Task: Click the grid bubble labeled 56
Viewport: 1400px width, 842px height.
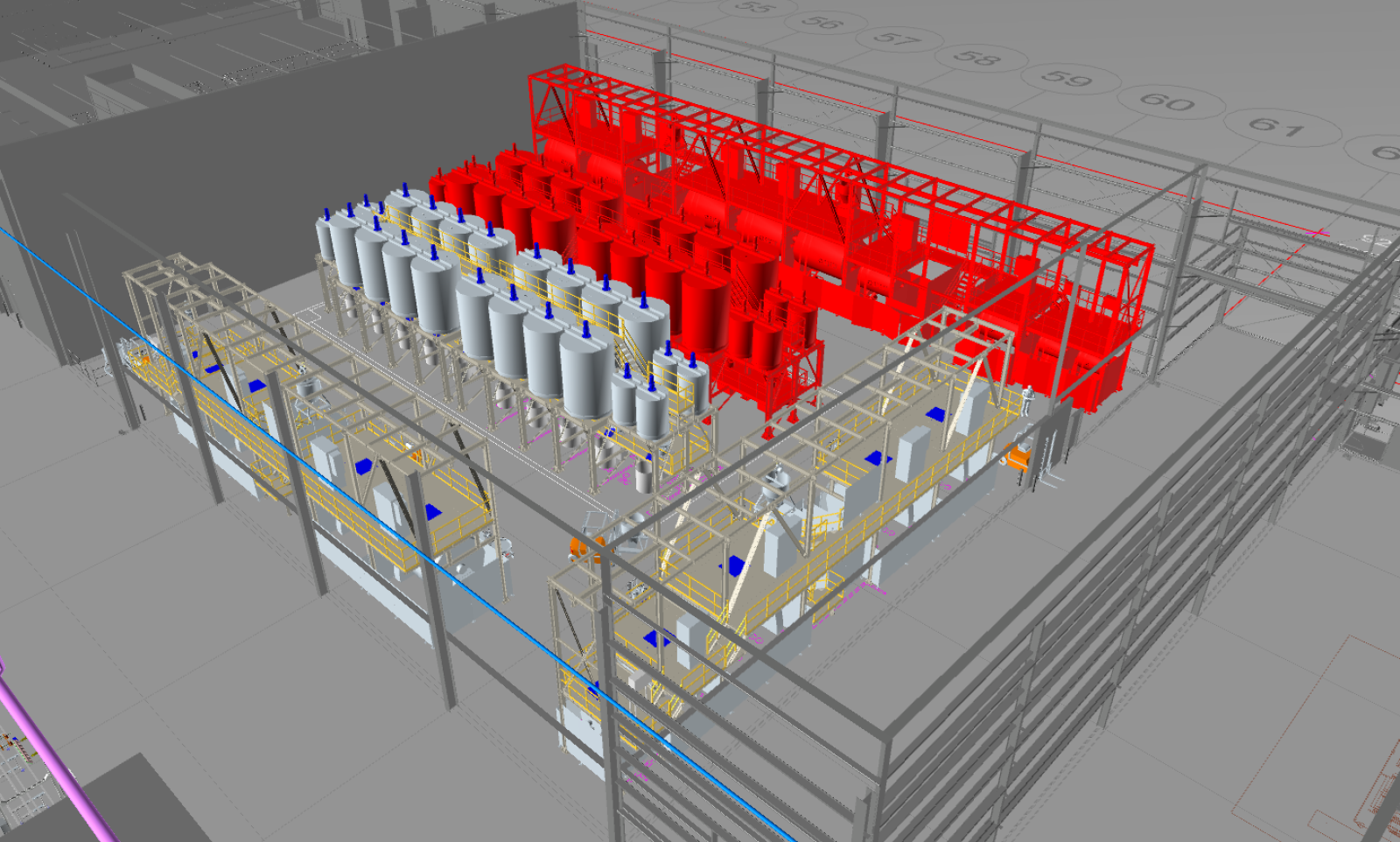Action: click(821, 21)
